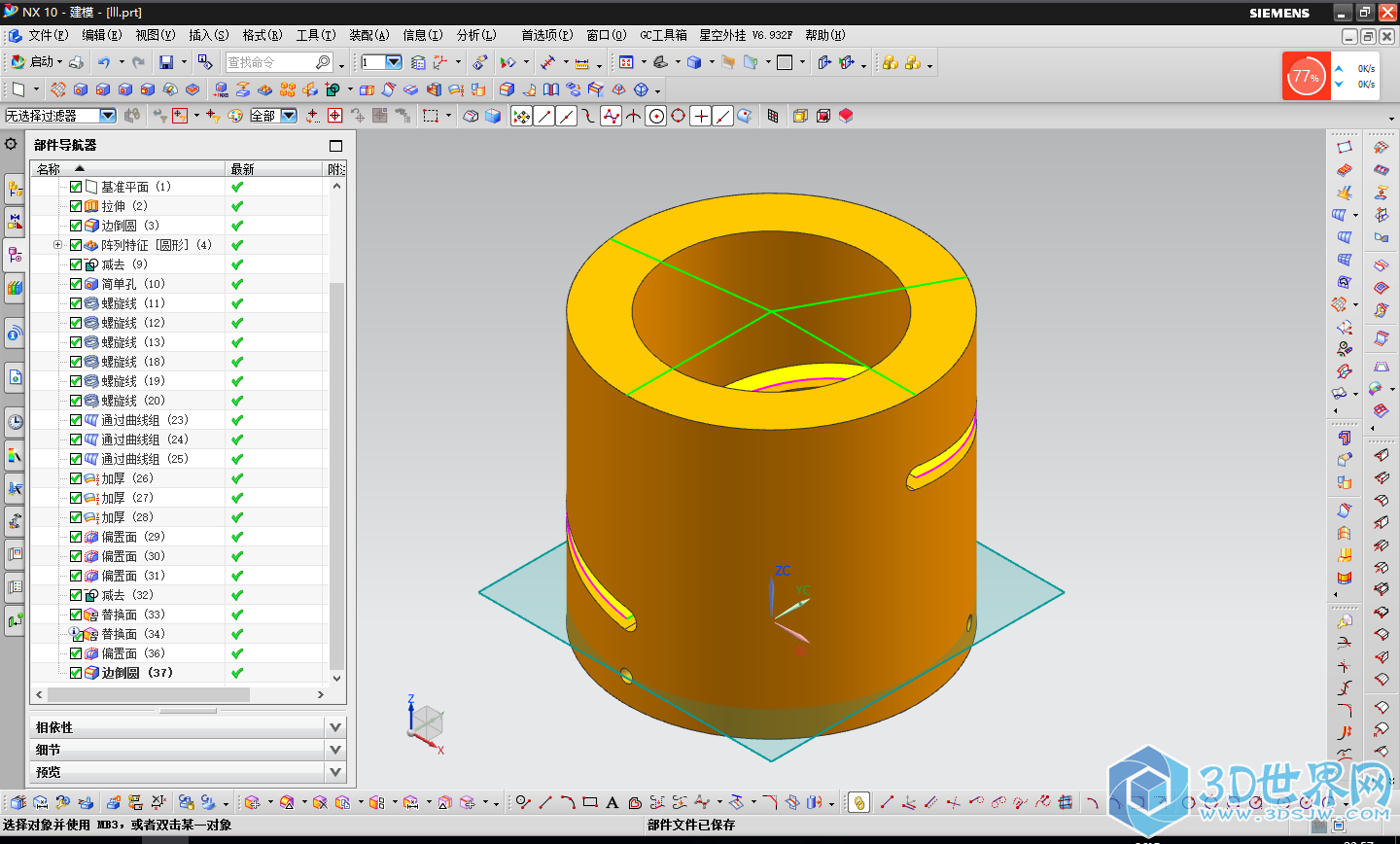Toggle the quadrant point snap icon
Viewport: 1400px width, 844px height.
pyautogui.click(x=679, y=116)
